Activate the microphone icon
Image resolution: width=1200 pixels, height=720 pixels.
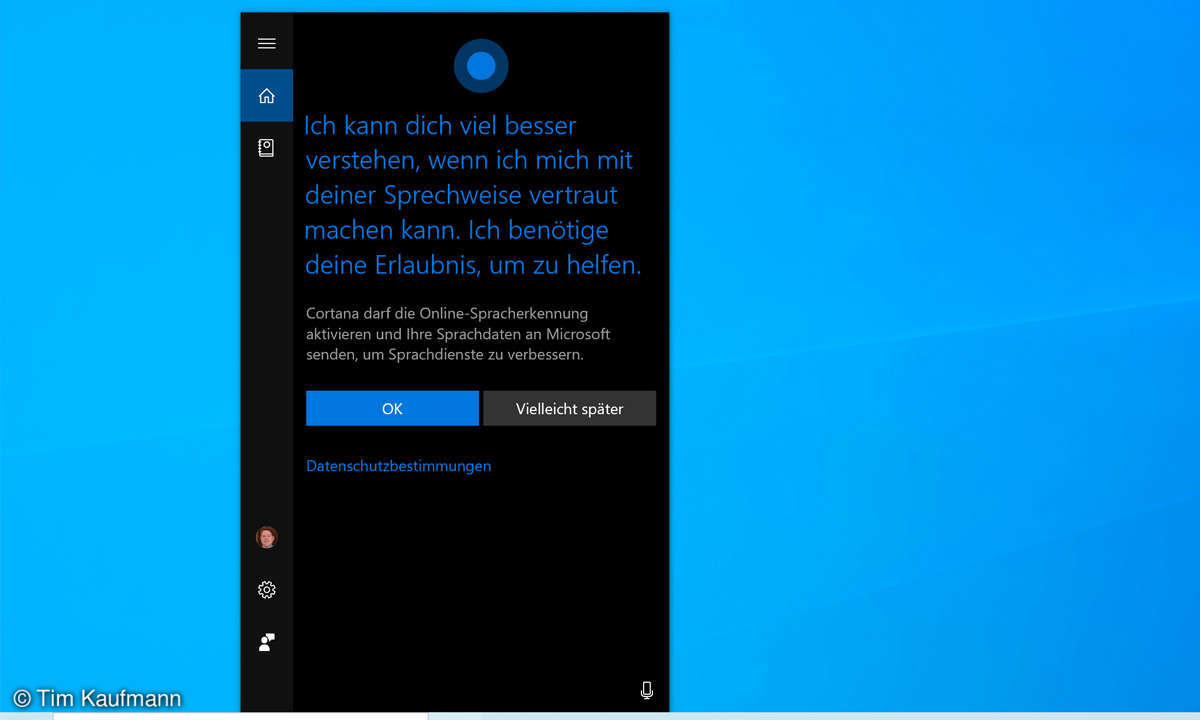[x=646, y=690]
